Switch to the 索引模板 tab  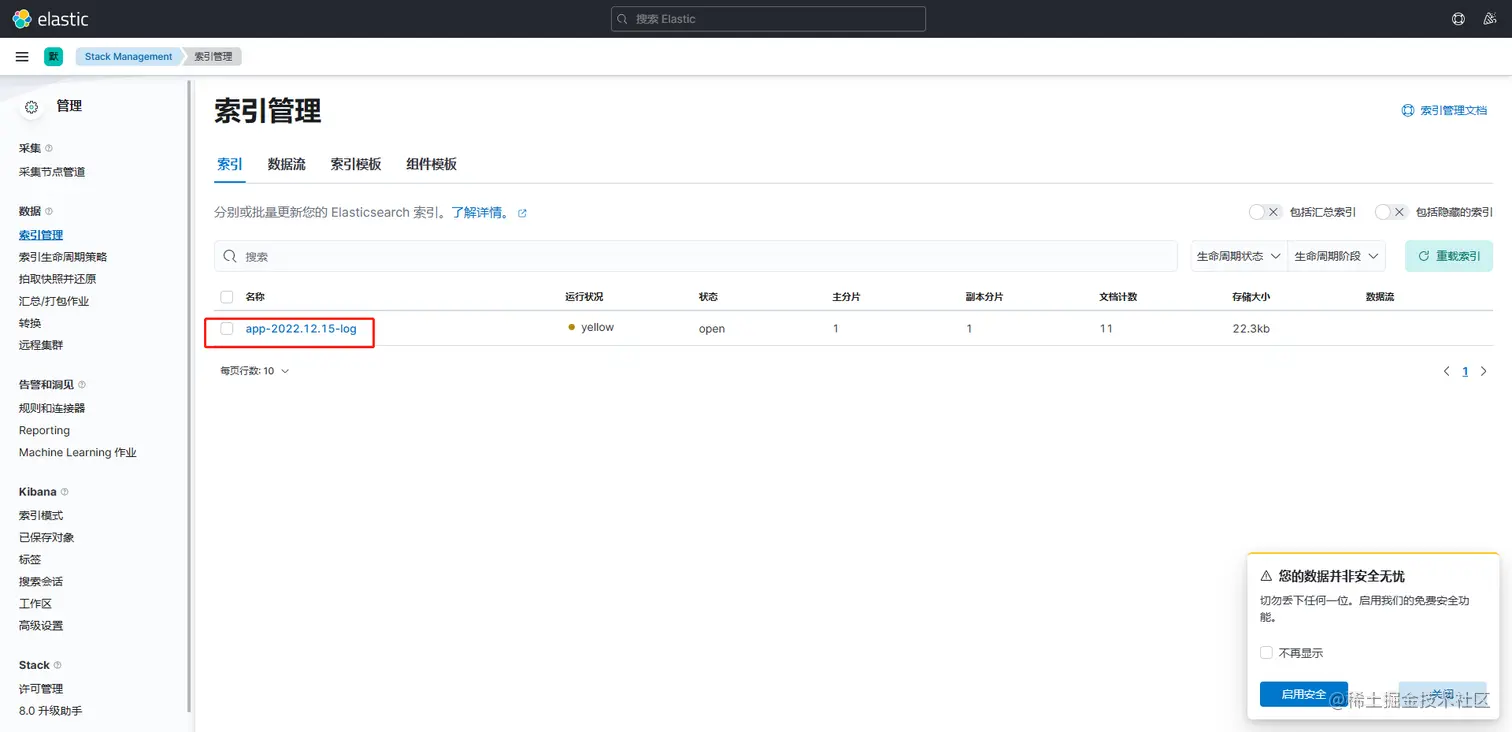(x=356, y=164)
